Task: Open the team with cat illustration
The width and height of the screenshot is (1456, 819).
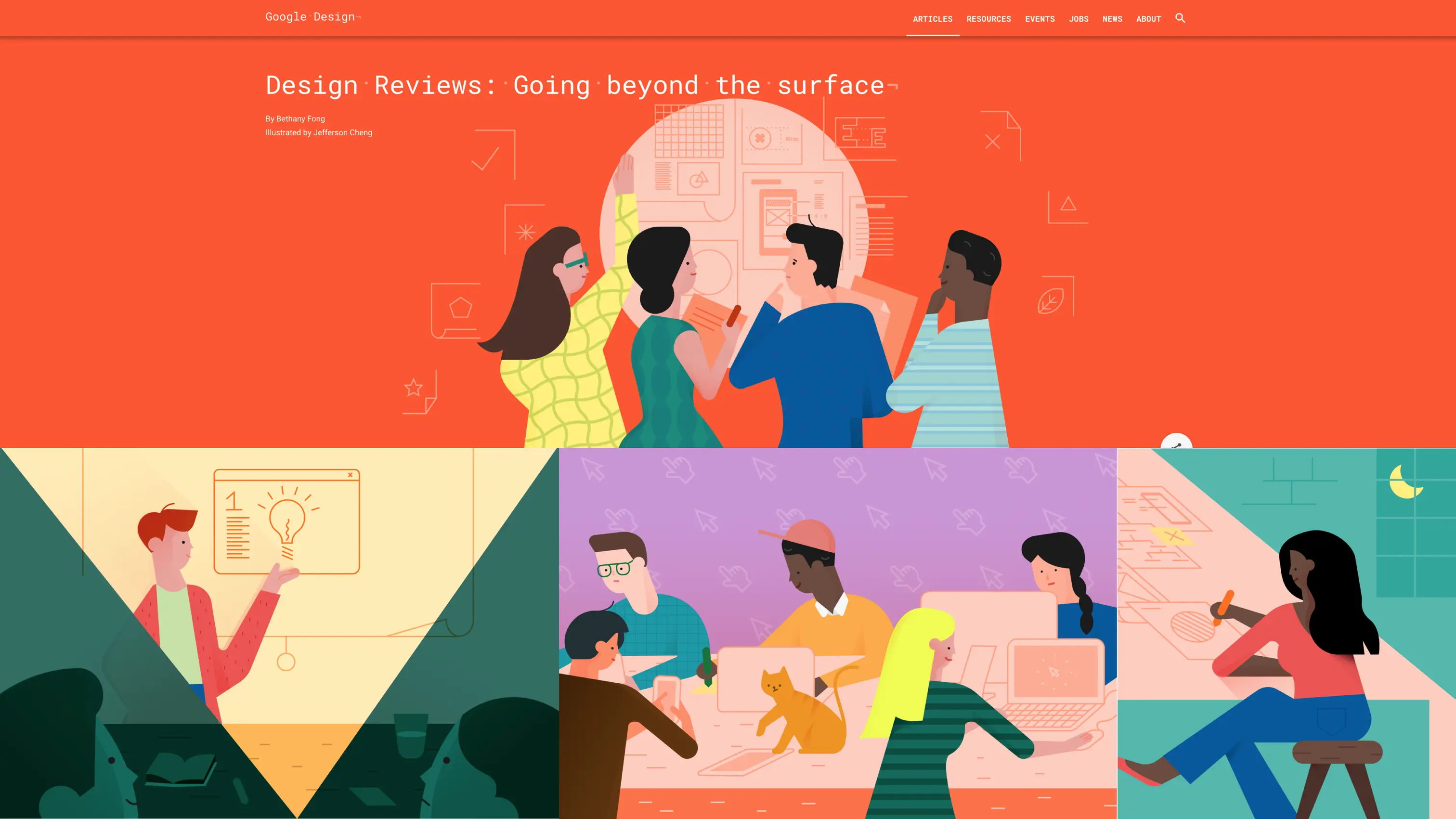Action: (837, 633)
